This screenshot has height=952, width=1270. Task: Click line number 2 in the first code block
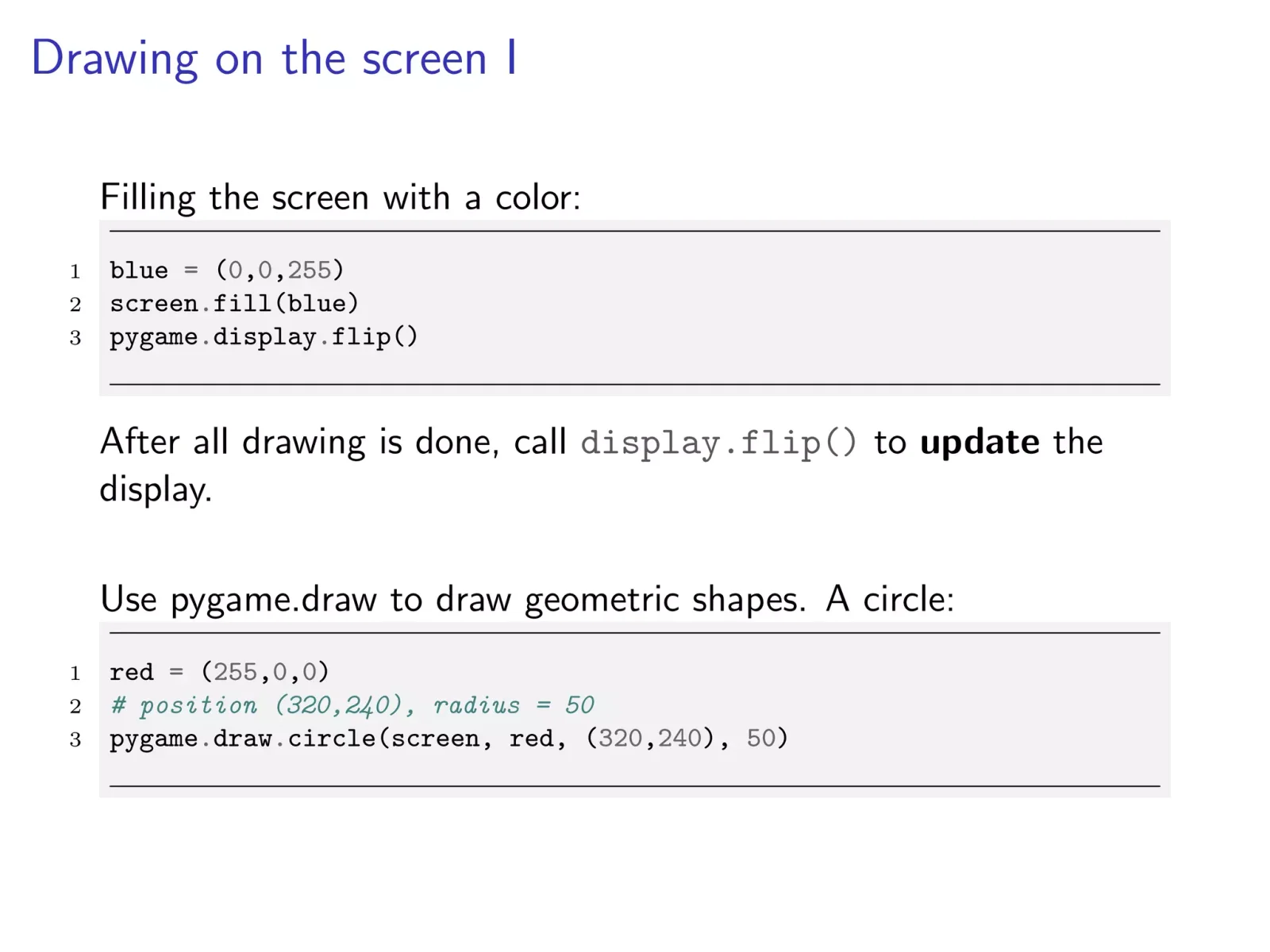[75, 305]
